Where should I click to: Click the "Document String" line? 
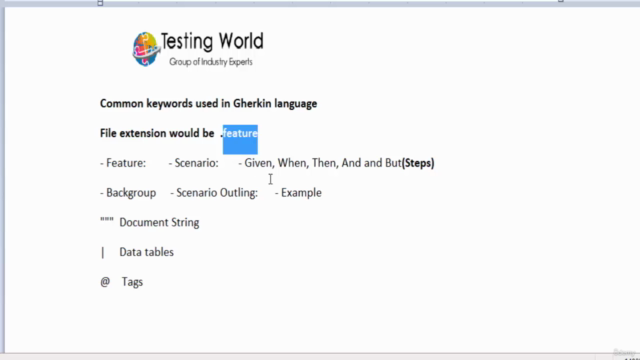click(159, 222)
